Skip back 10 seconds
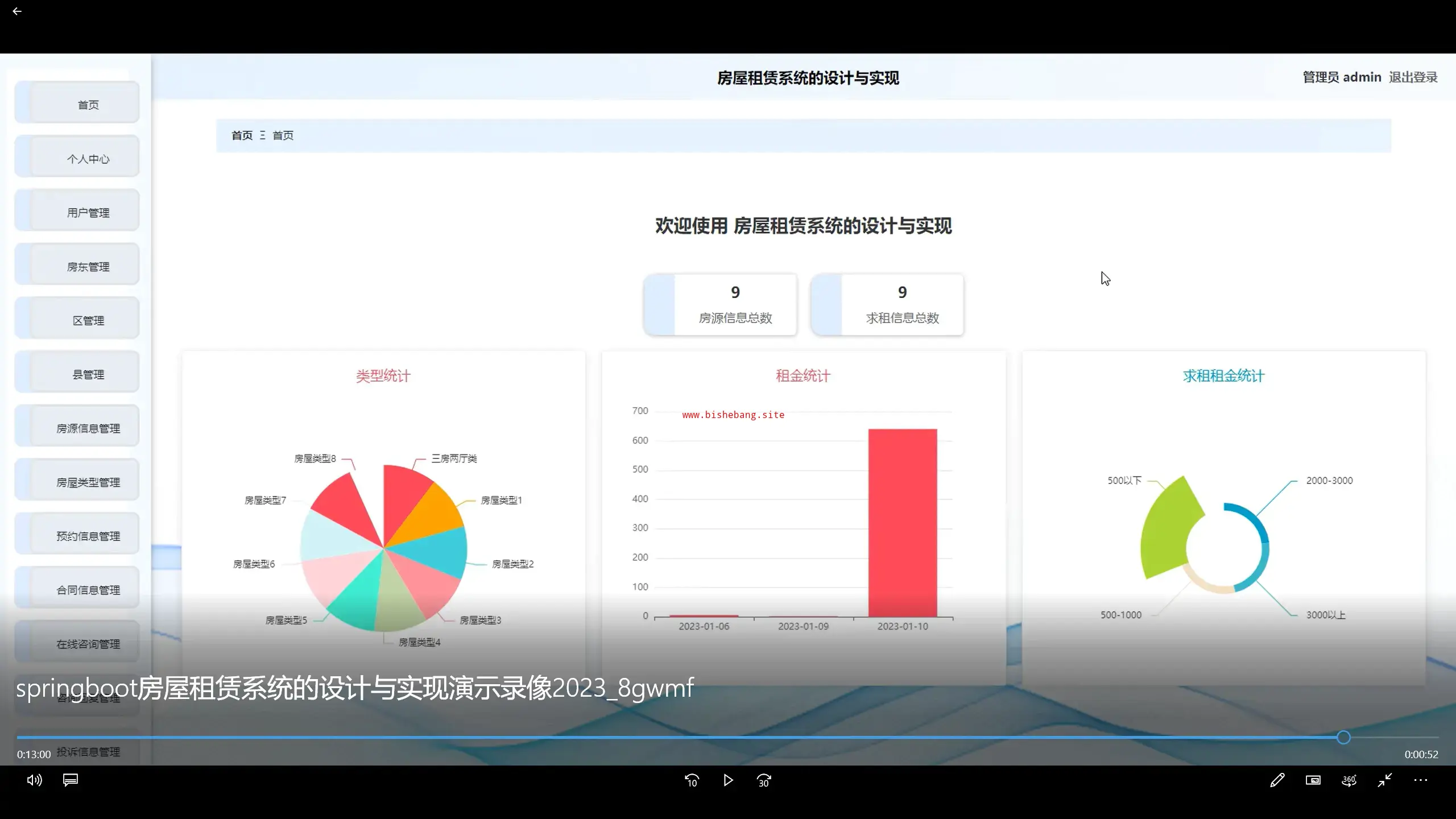This screenshot has width=1456, height=819. (692, 780)
